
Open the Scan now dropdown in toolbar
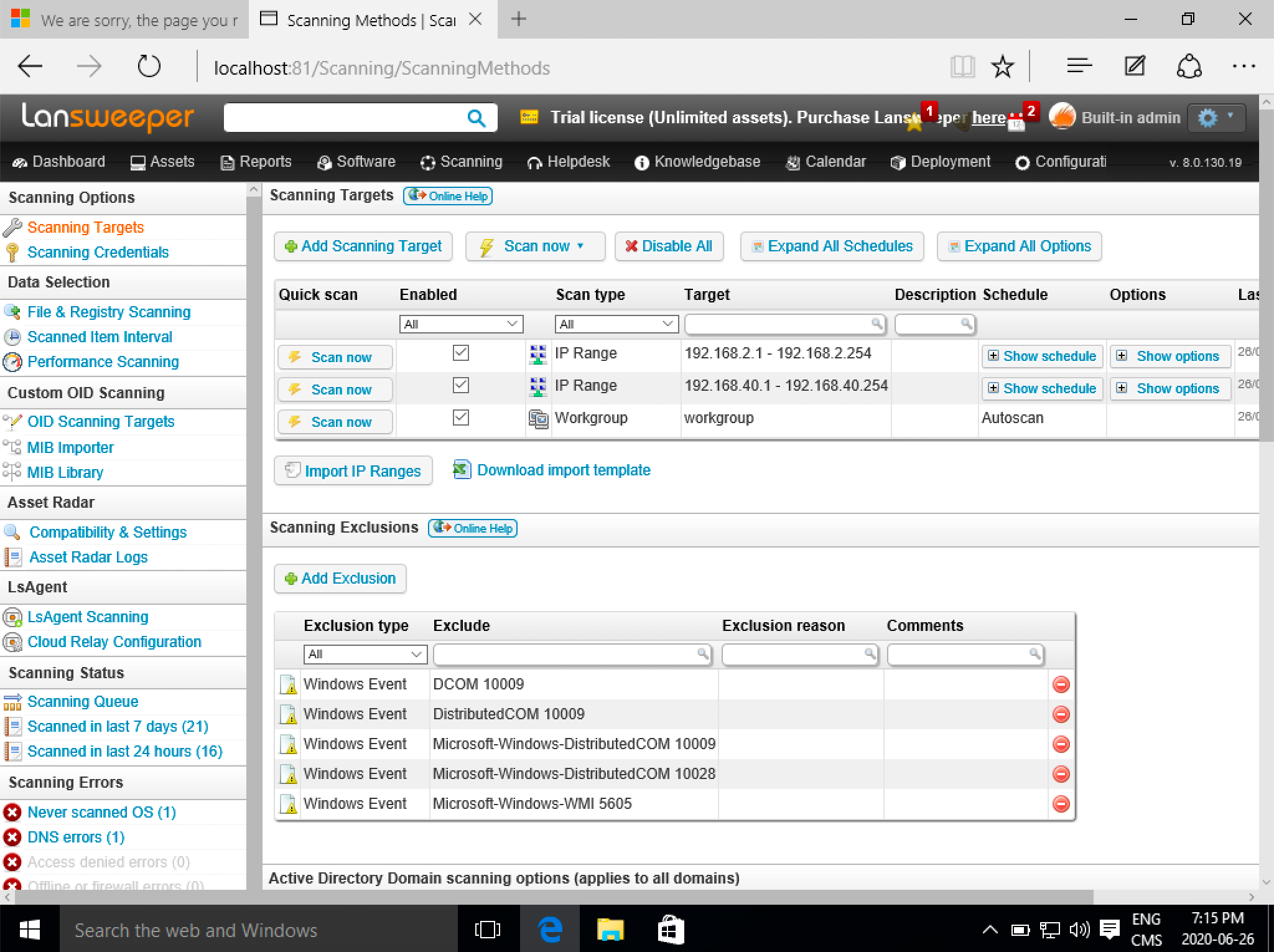click(535, 246)
